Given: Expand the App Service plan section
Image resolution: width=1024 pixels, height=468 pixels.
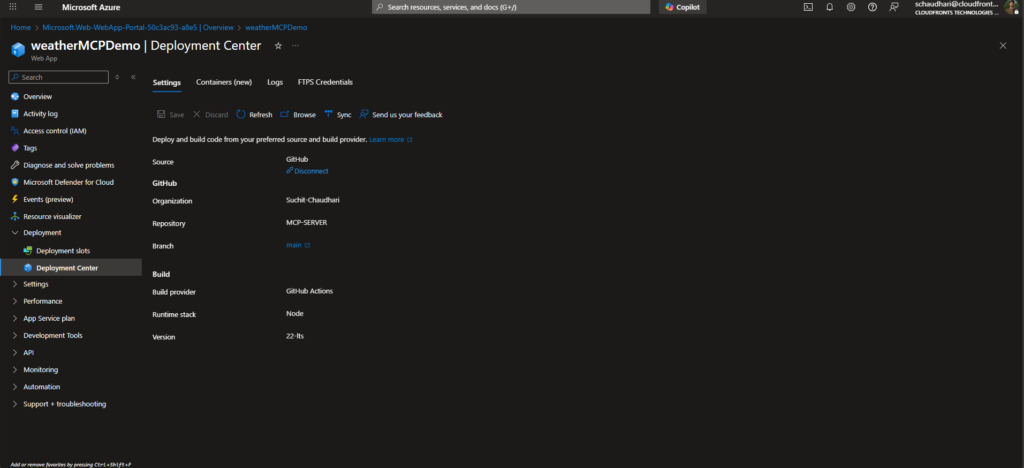Looking at the screenshot, I should 49,319.
